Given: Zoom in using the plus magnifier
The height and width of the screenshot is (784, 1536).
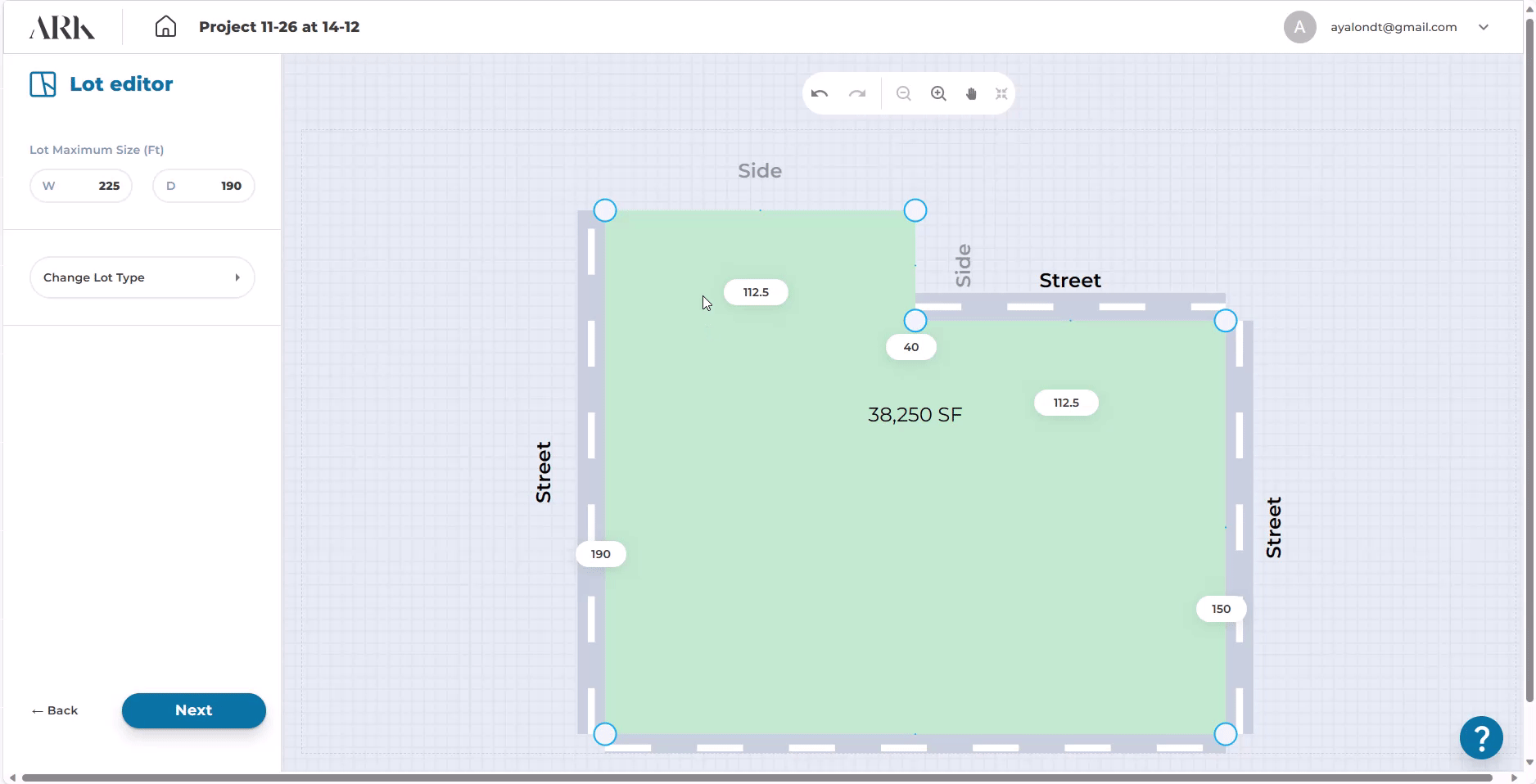Looking at the screenshot, I should tap(938, 94).
